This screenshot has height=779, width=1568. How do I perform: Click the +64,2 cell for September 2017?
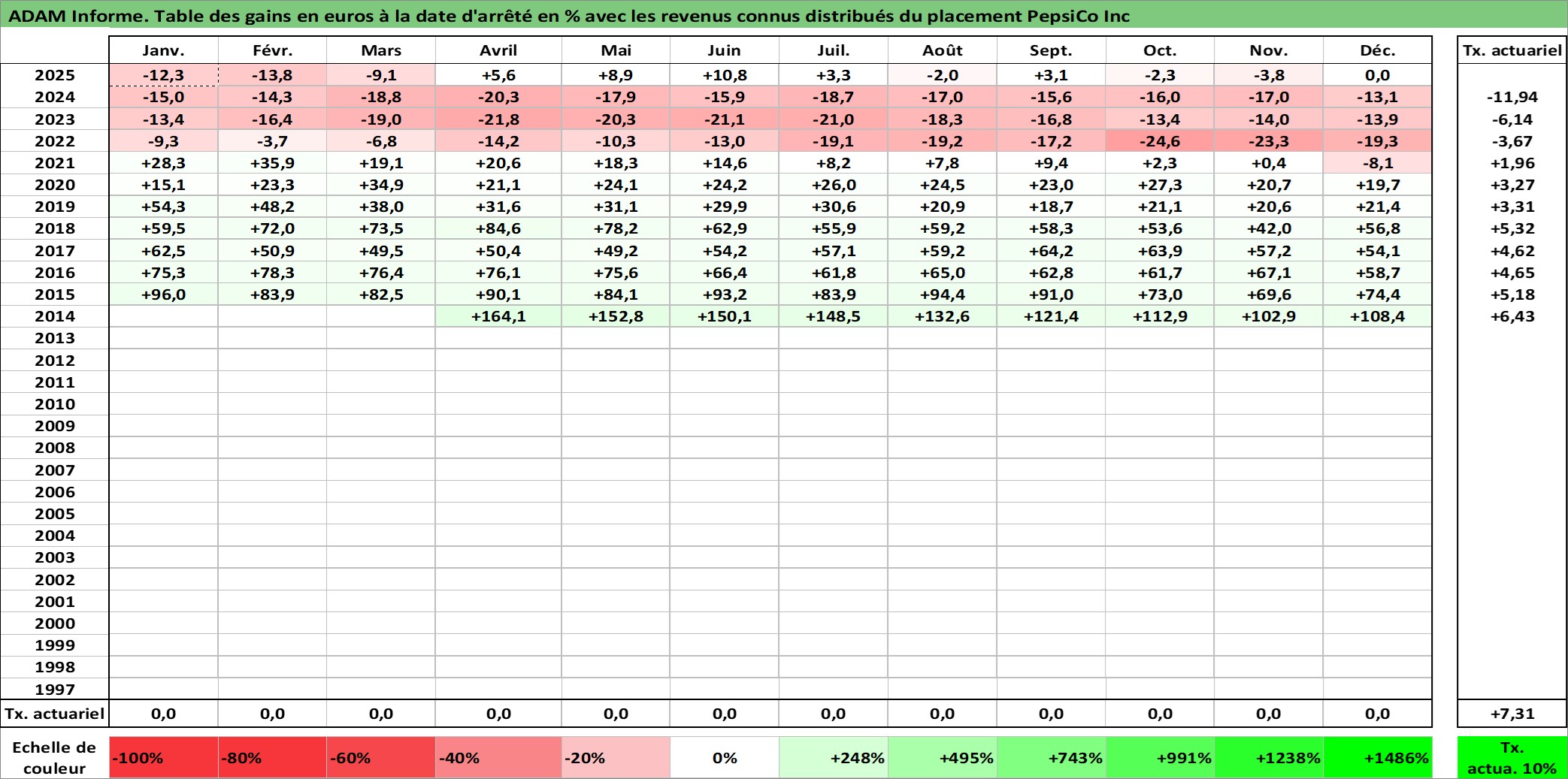1051,251
